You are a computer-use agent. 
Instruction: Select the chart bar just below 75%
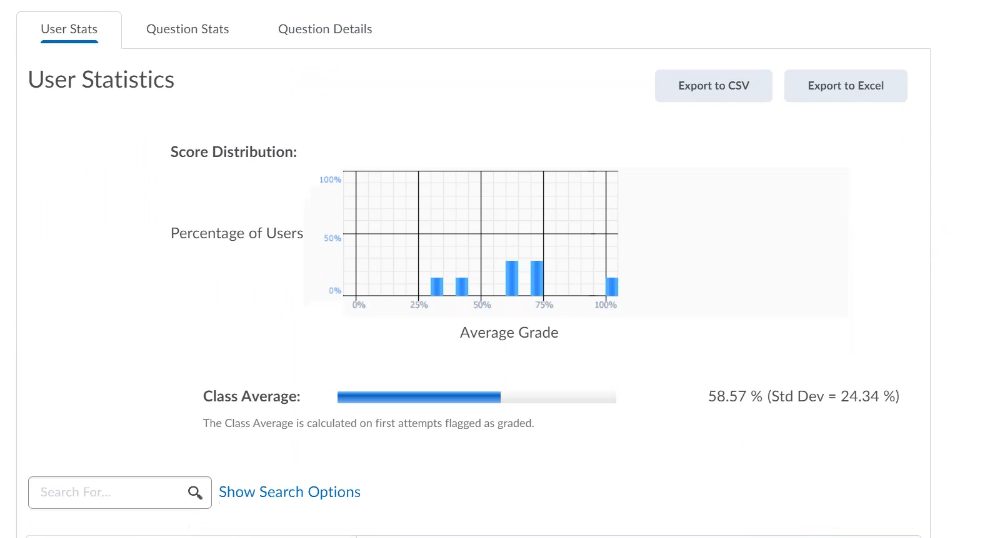[537, 278]
